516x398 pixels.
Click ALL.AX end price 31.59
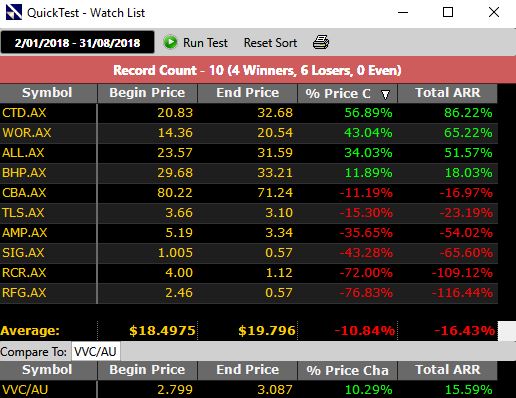(275, 153)
